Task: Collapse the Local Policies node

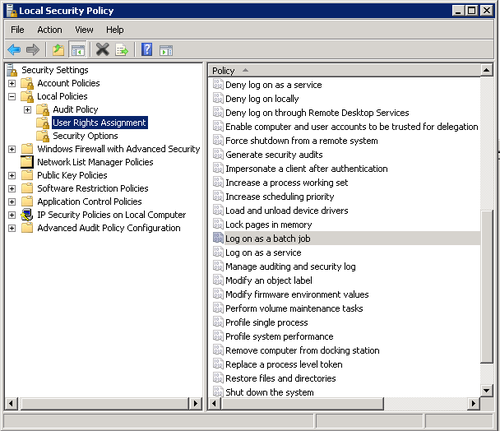Action: [12, 97]
